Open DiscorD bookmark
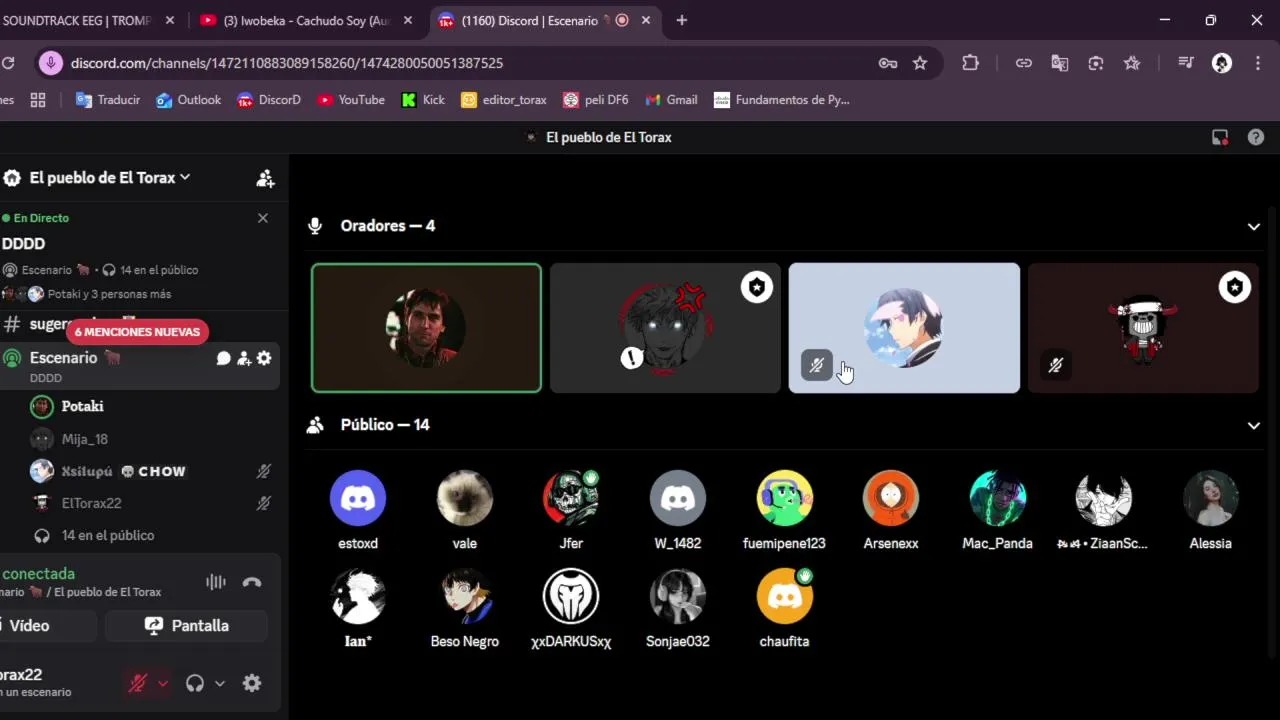The image size is (1280, 720). pyautogui.click(x=269, y=100)
